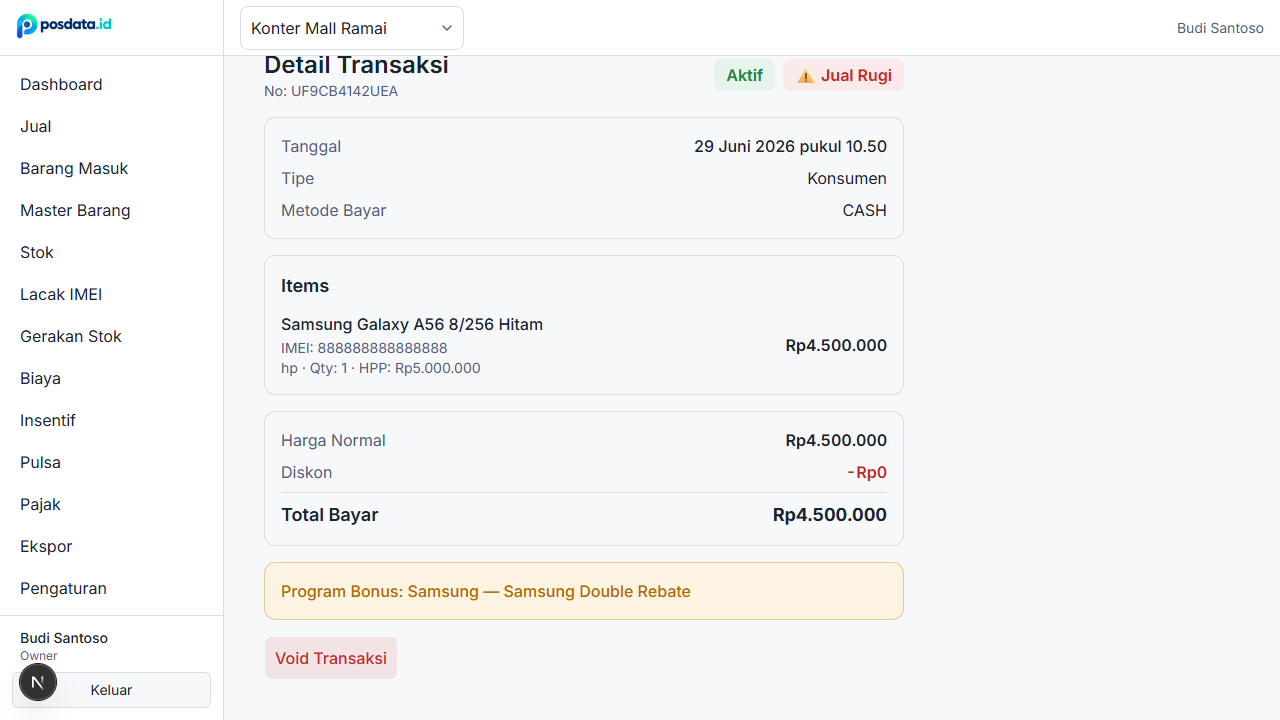This screenshot has width=1280, height=720.
Task: Click the round N avatar badge
Action: pos(38,683)
